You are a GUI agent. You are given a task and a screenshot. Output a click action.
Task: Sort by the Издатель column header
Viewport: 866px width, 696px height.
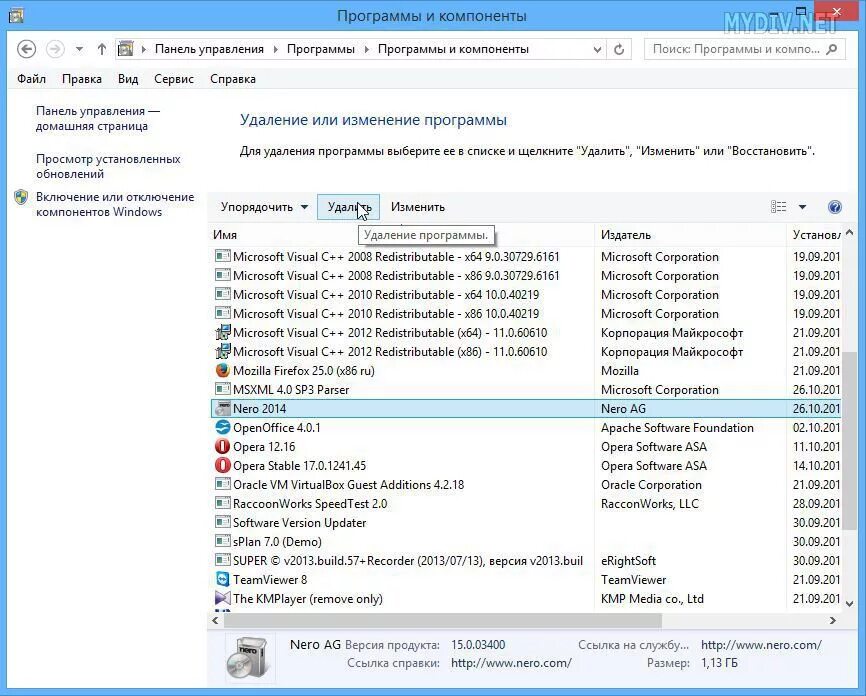click(x=626, y=235)
